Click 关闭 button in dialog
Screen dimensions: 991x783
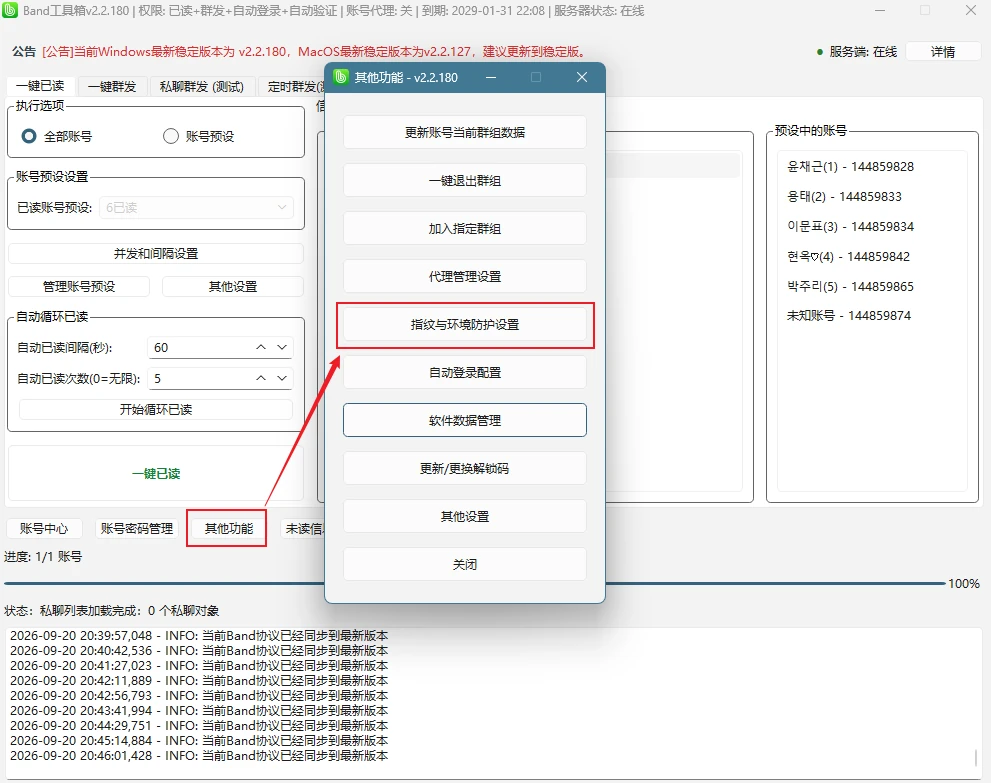pos(465,564)
